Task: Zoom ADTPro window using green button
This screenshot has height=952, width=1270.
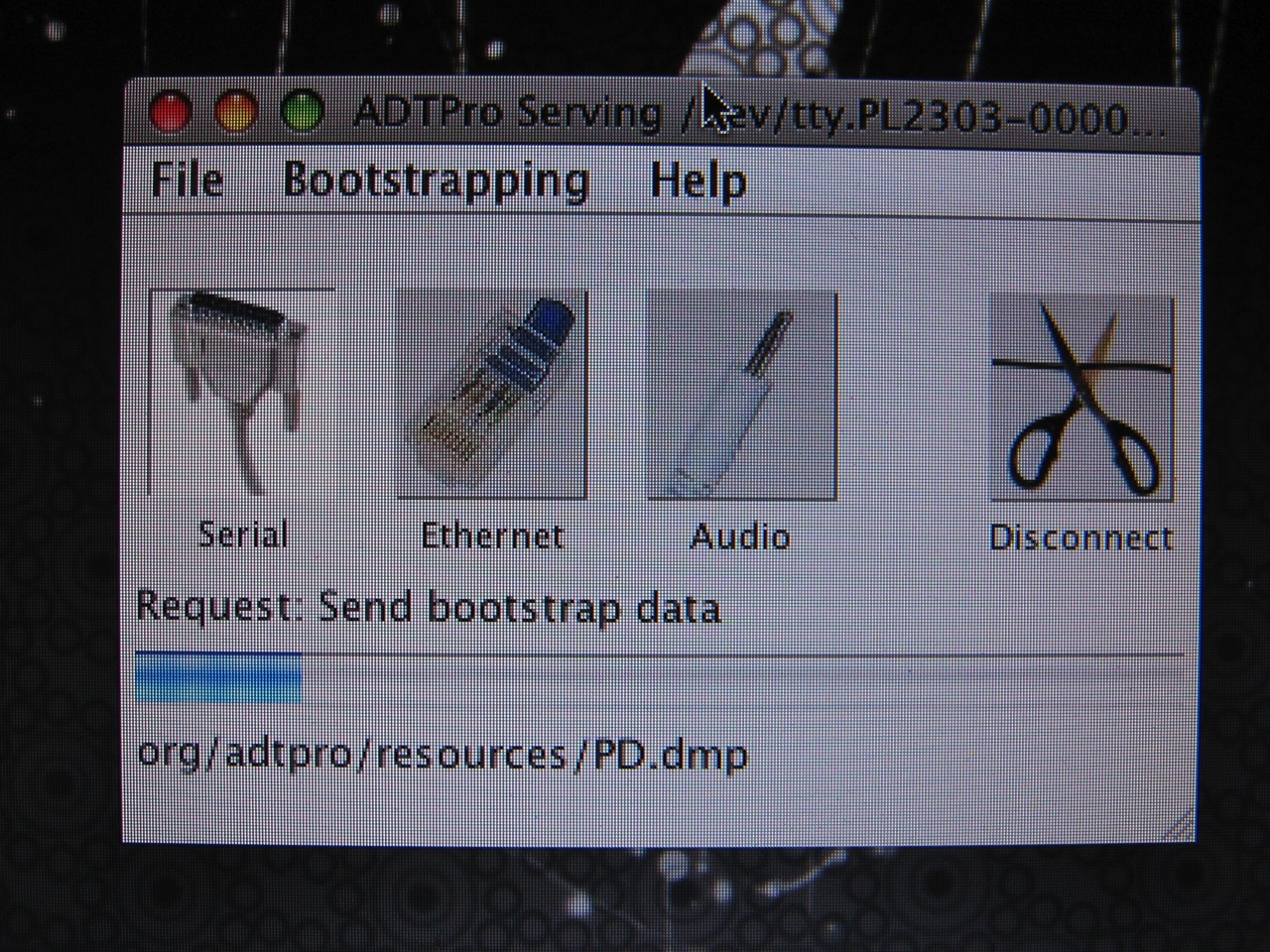Action: pyautogui.click(x=302, y=111)
